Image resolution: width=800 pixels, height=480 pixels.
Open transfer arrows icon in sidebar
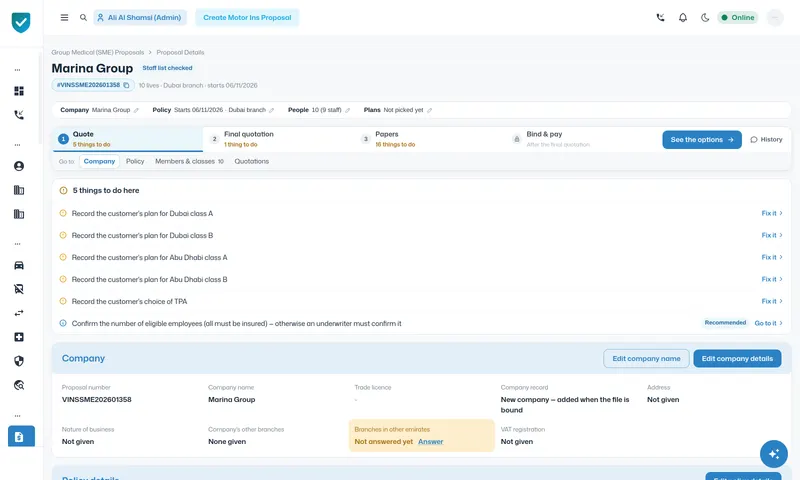click(x=19, y=313)
